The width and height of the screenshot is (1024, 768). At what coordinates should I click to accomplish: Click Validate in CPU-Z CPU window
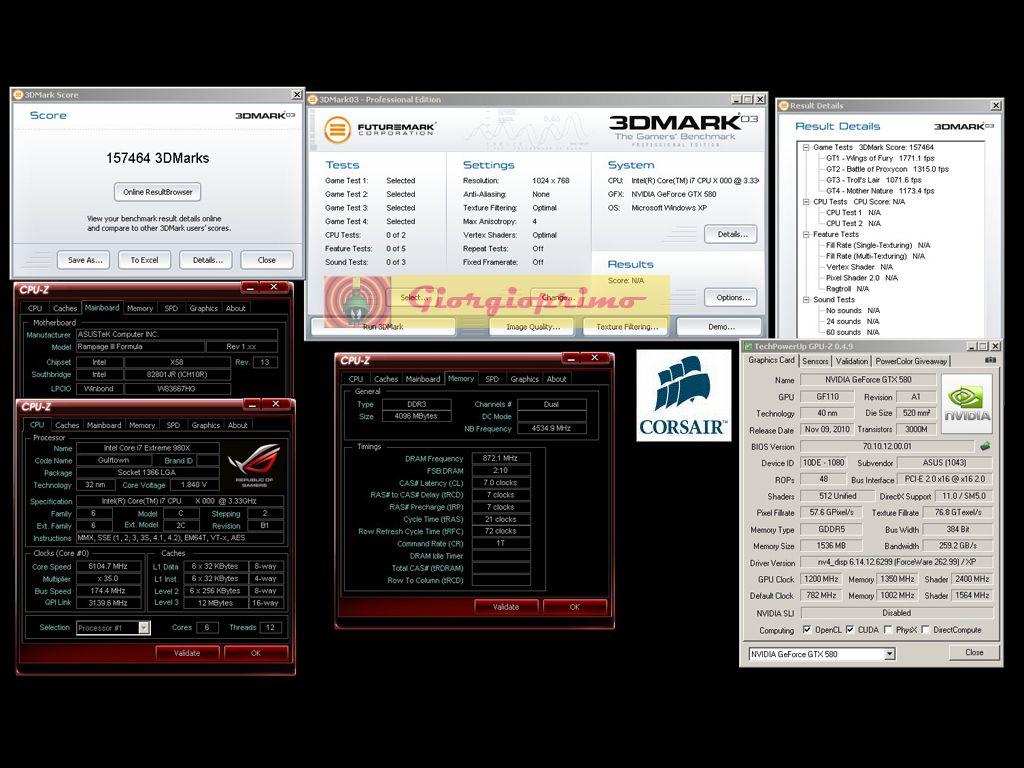click(x=187, y=653)
